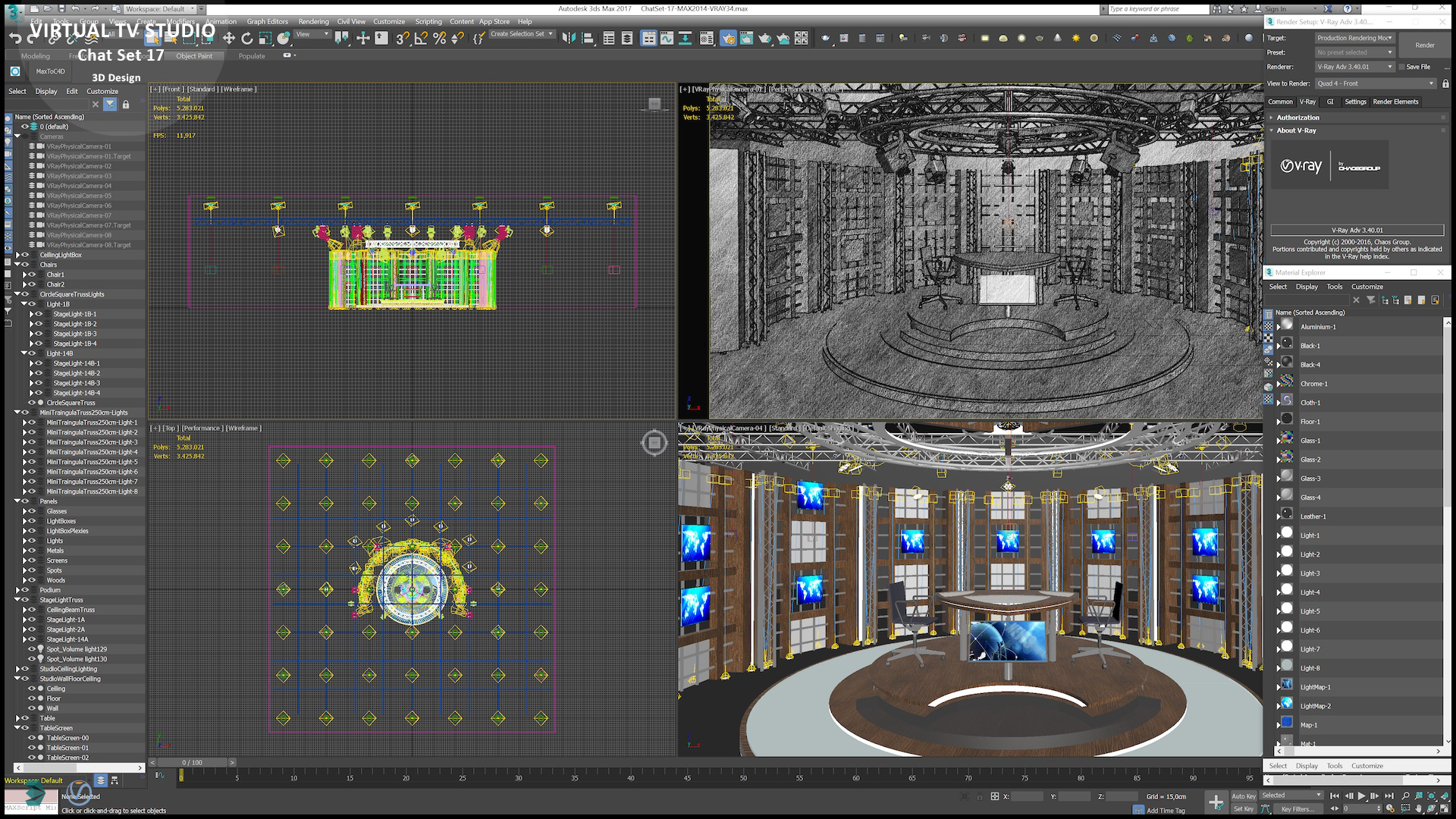This screenshot has height=819, width=1456.
Task: Activate the Rotate tool in toolbar
Action: click(x=246, y=38)
